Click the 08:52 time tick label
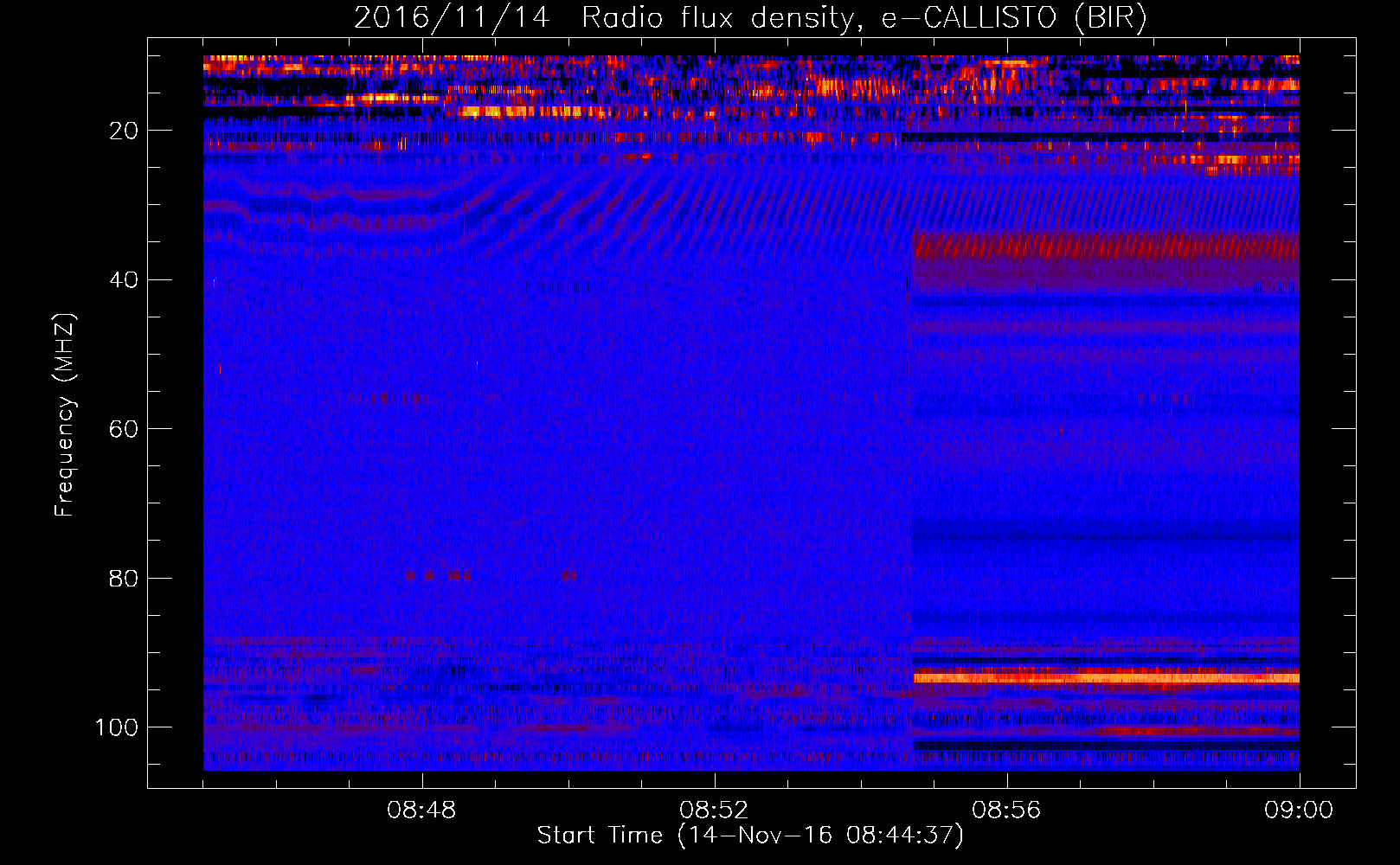 [714, 811]
